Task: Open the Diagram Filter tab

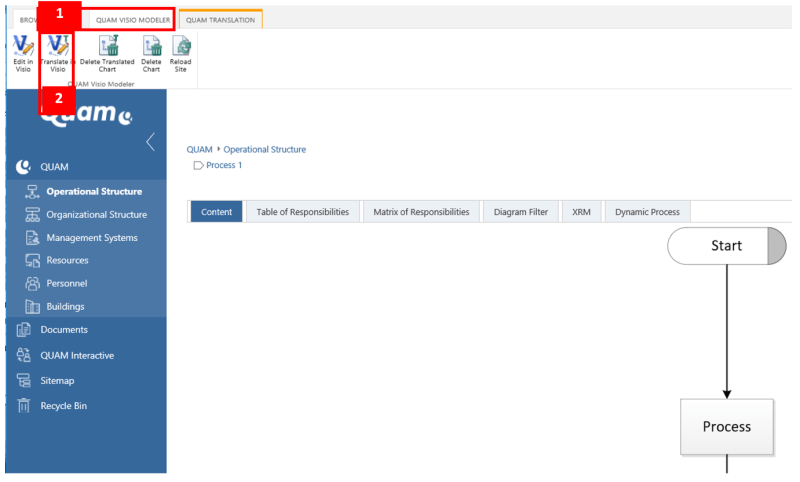Action: click(521, 212)
